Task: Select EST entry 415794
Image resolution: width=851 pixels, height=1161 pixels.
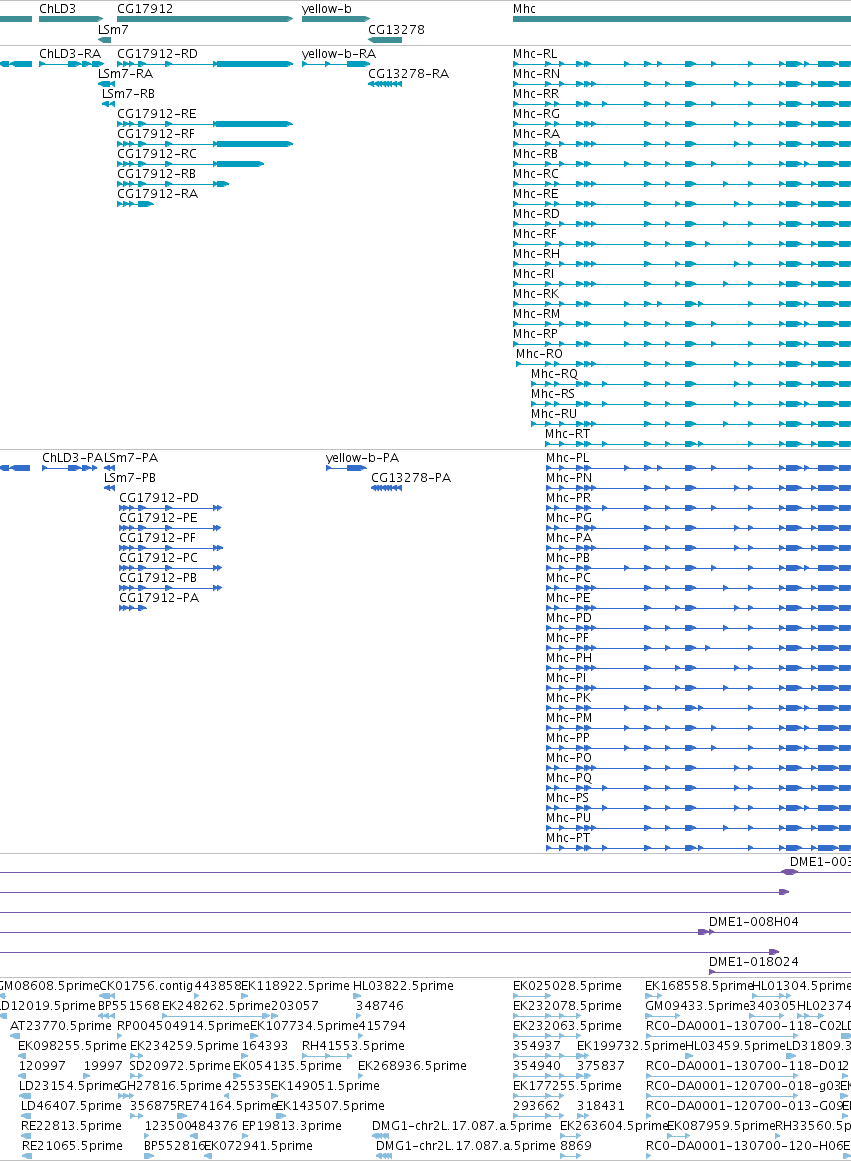Action: [x=381, y=1026]
